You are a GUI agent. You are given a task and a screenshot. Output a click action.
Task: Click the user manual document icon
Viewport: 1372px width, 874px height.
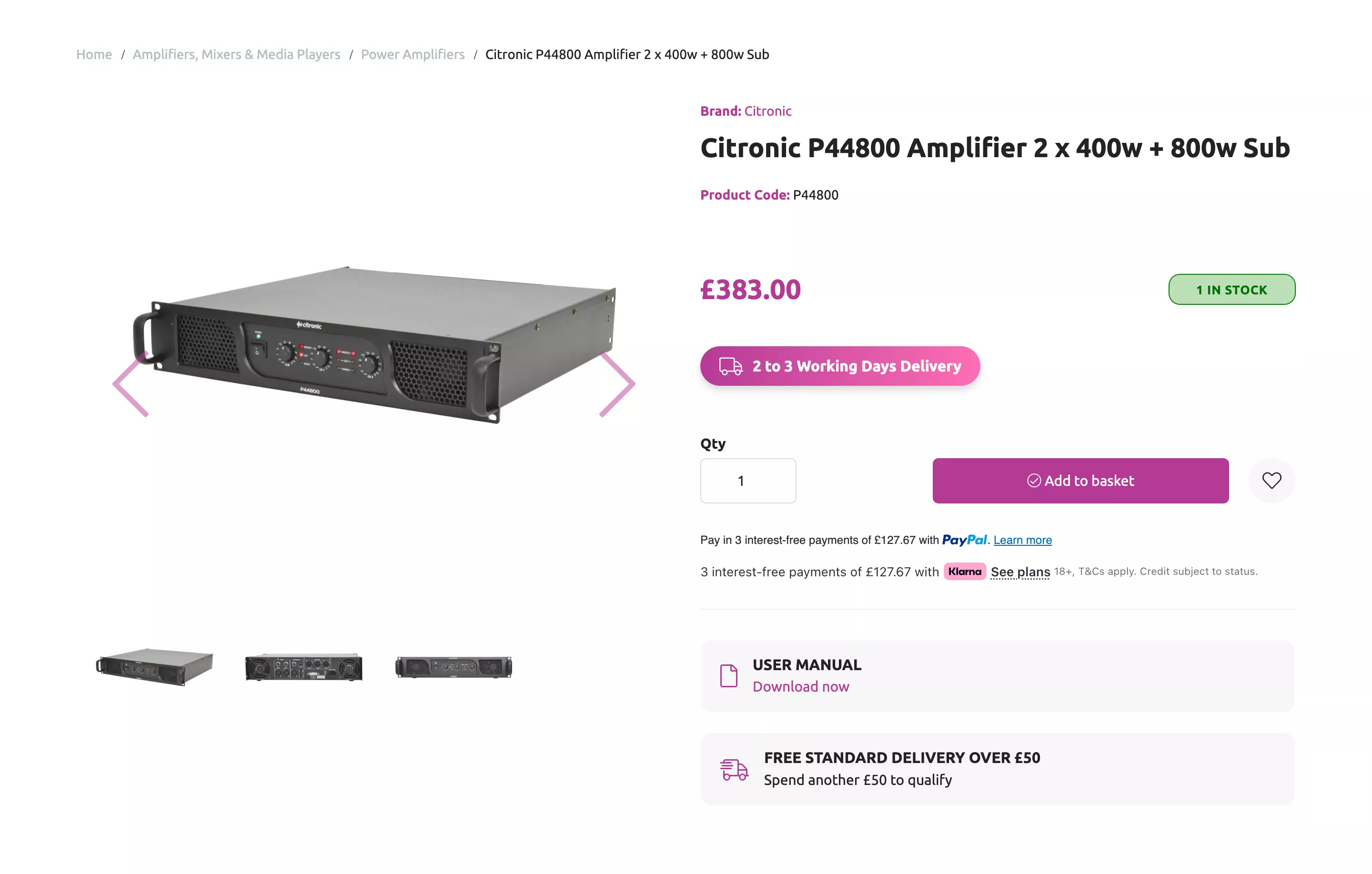click(729, 675)
